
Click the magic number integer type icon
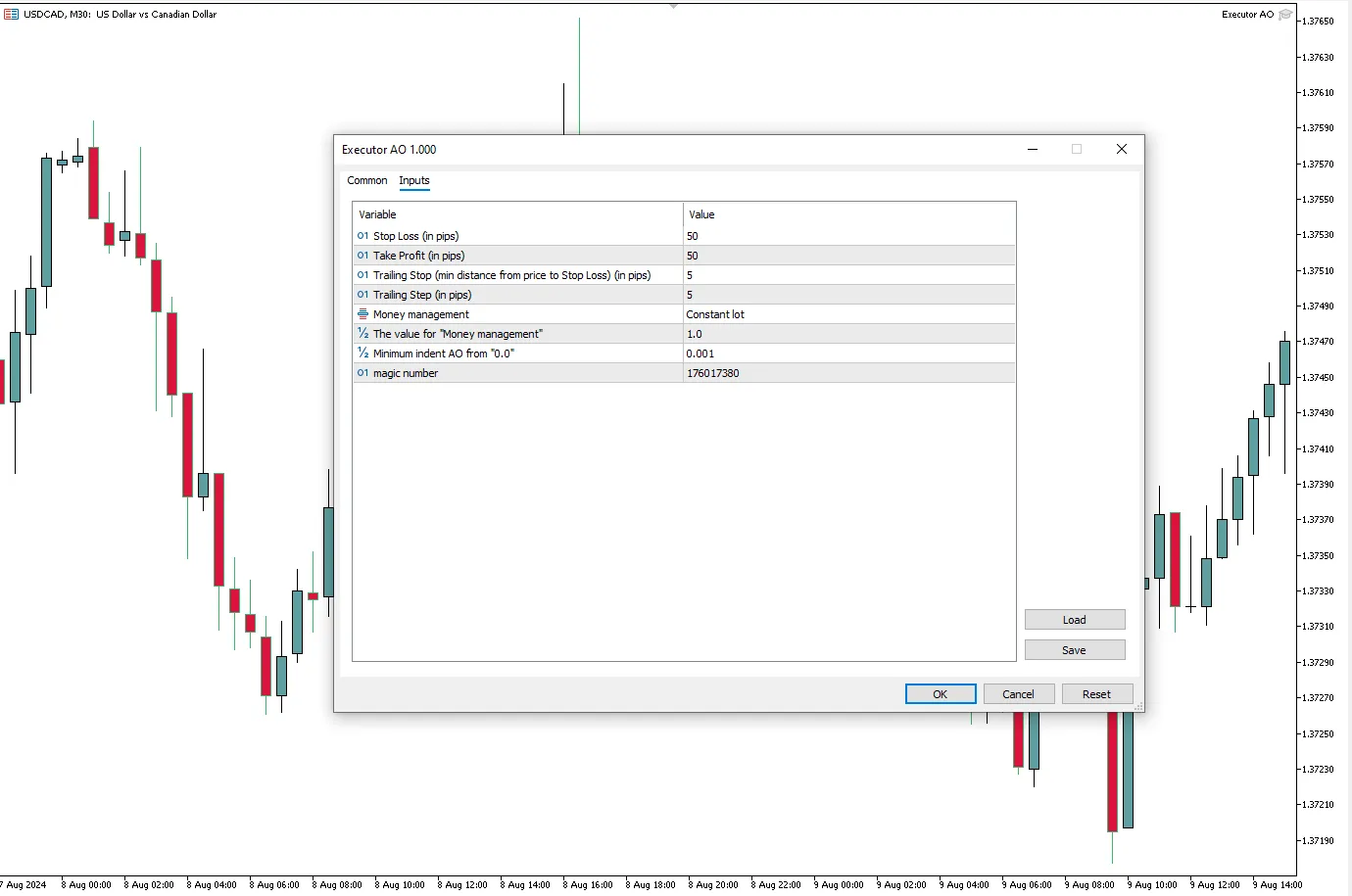(362, 373)
